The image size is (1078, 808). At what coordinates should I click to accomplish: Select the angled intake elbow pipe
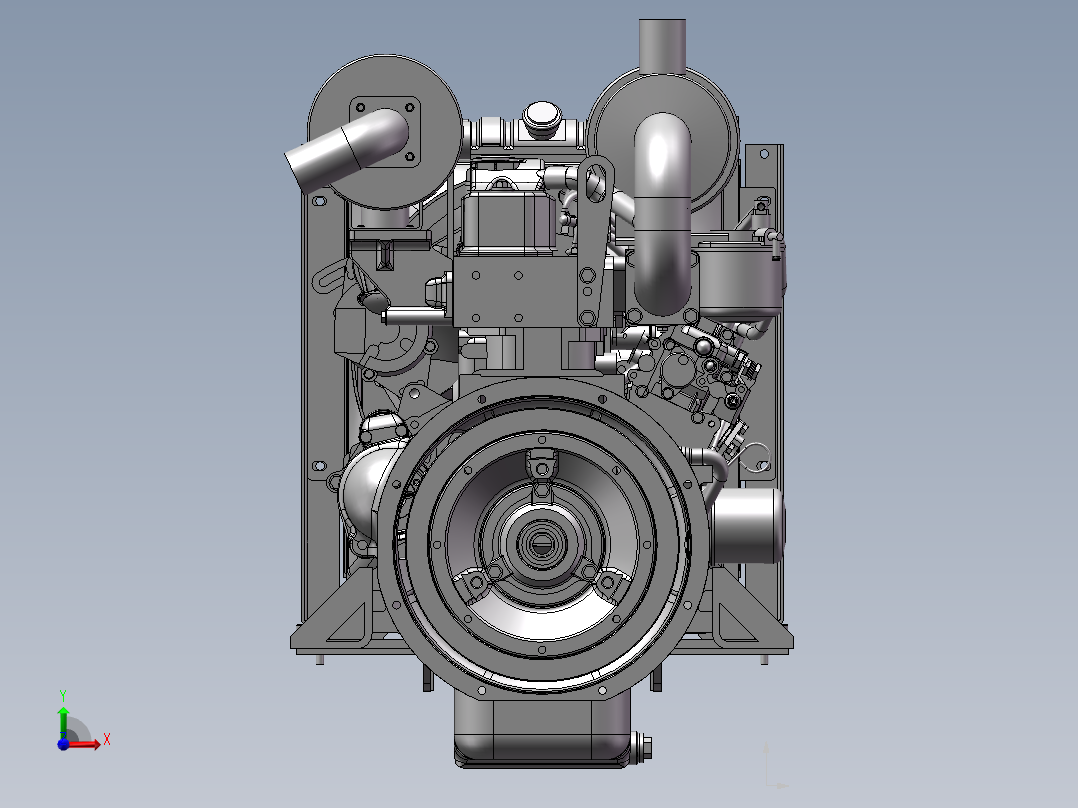point(349,149)
